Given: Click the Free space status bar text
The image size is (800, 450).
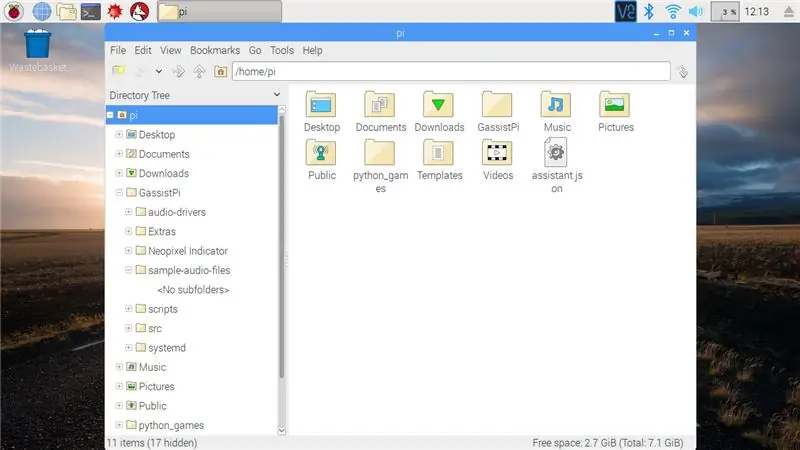Looking at the screenshot, I should (608, 443).
